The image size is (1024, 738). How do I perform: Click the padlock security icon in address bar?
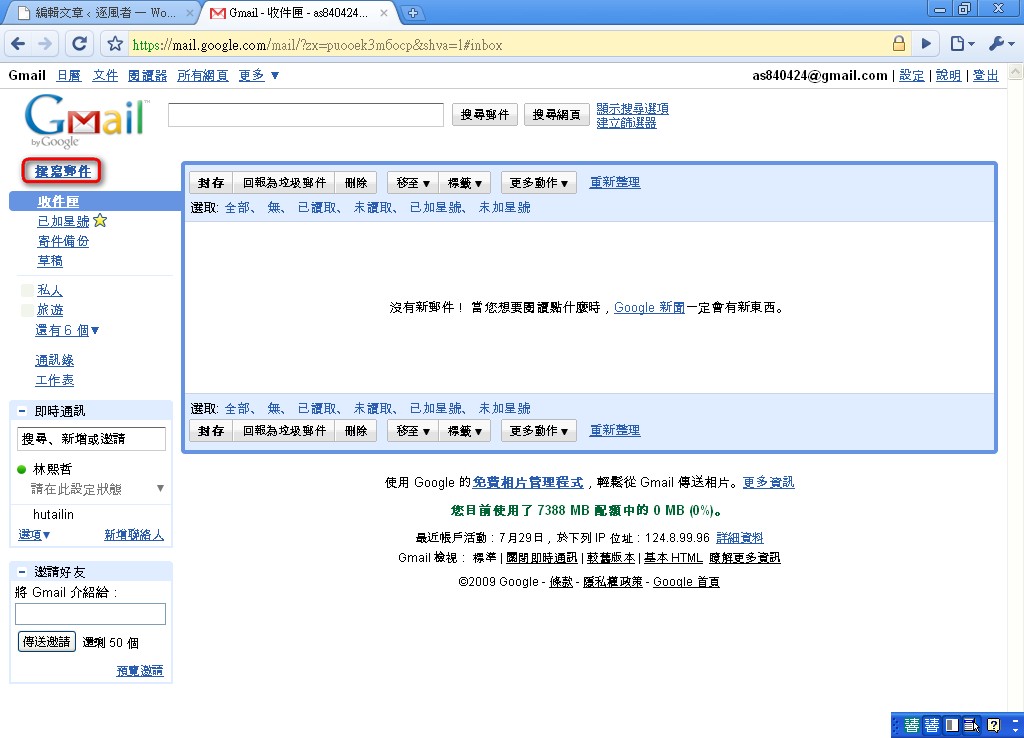[x=899, y=44]
